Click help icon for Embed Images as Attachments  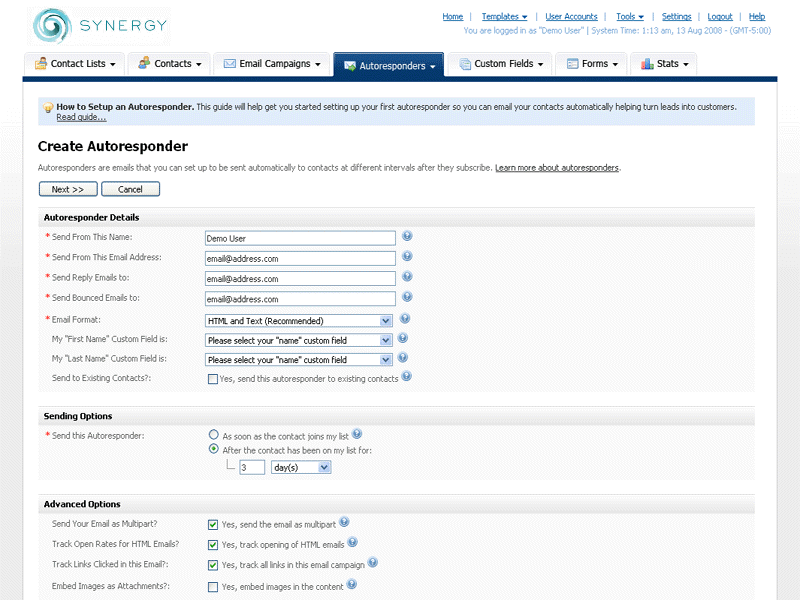click(352, 585)
